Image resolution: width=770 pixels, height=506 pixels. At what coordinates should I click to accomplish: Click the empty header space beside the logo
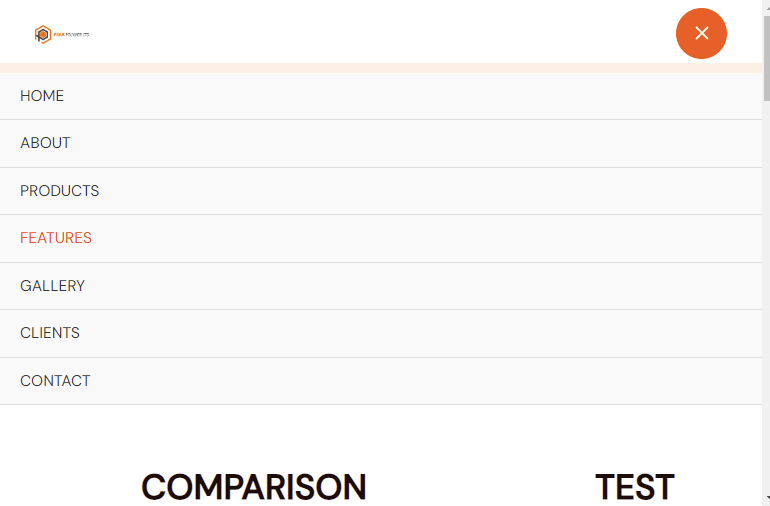(383, 33)
